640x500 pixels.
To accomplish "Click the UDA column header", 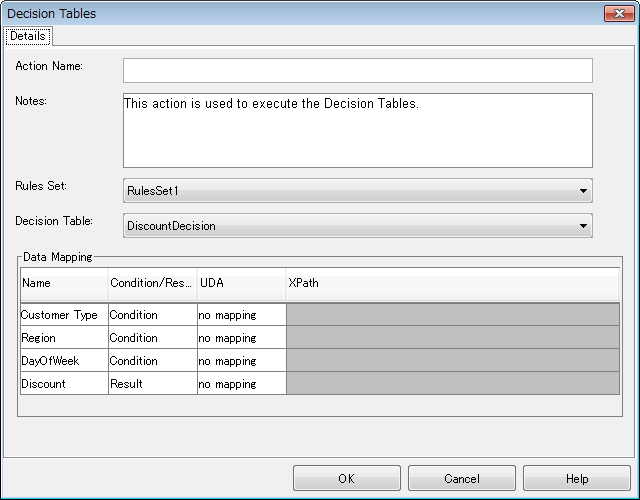I will [x=242, y=283].
